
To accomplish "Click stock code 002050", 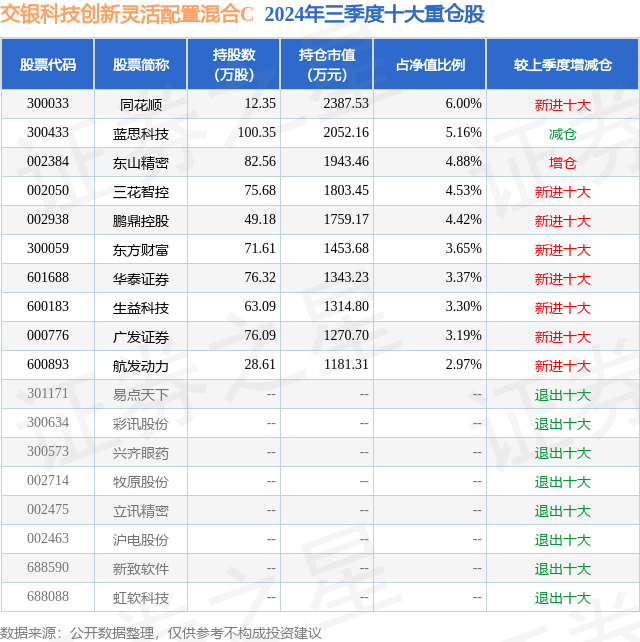I will [48, 191].
